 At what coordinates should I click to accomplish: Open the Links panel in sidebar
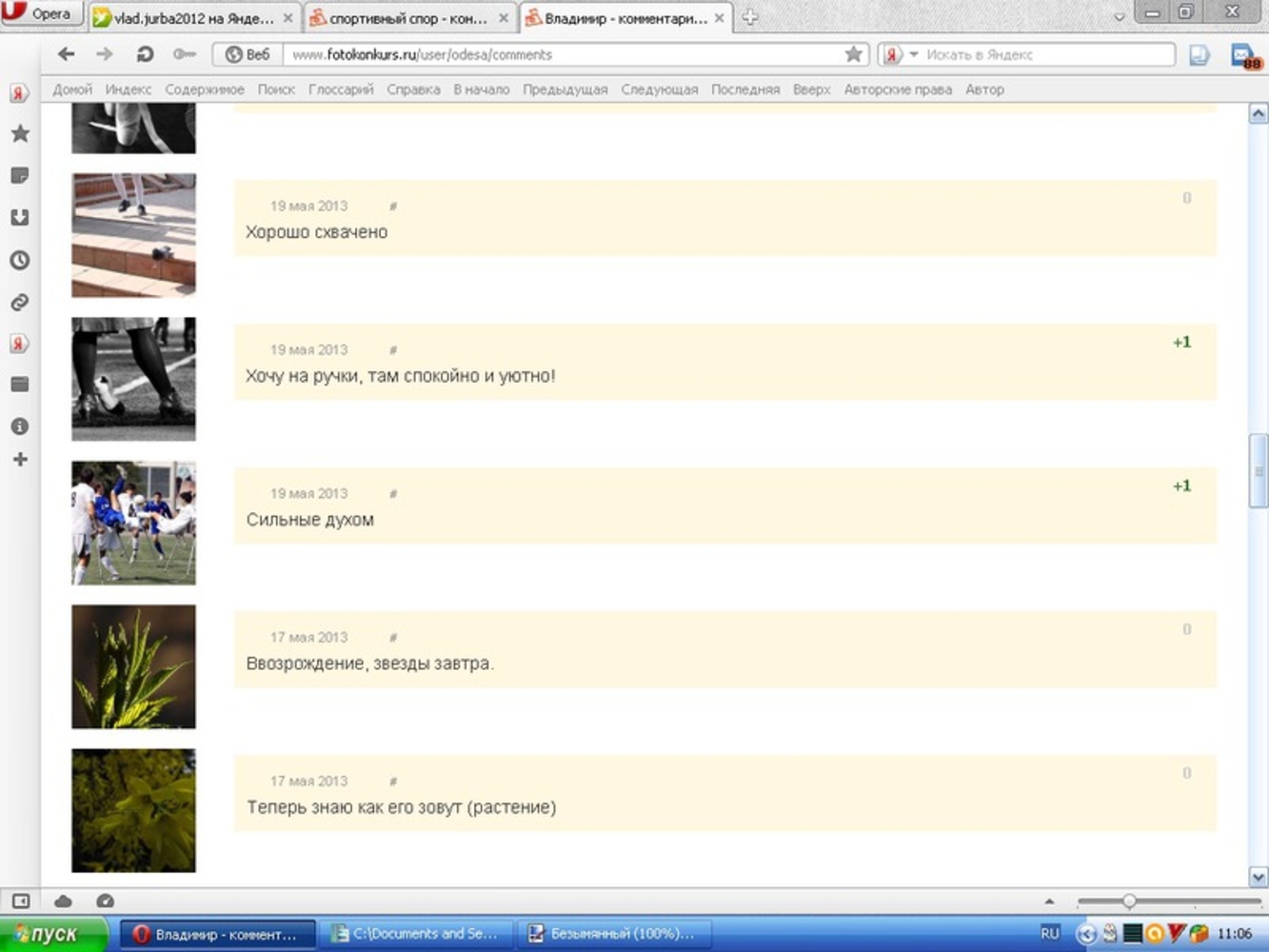tap(20, 303)
